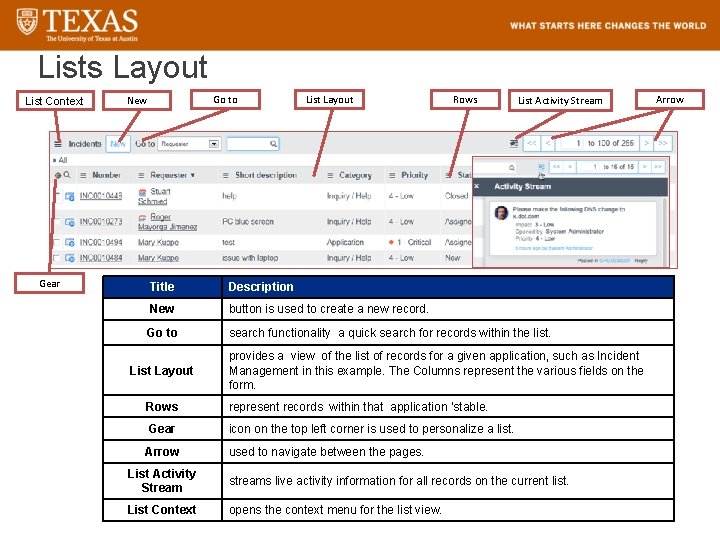Image resolution: width=720 pixels, height=540 pixels.
Task: Click the Activity Stream vertical scrollbar
Action: pyautogui.click(x=665, y=230)
